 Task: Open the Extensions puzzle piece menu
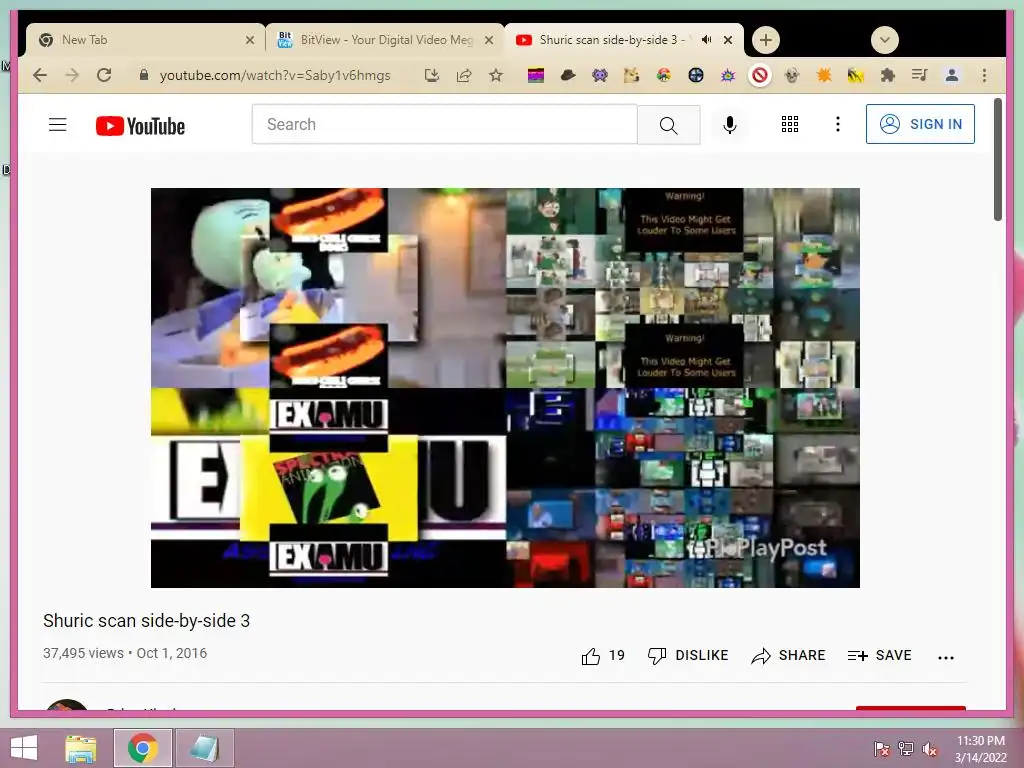click(888, 76)
